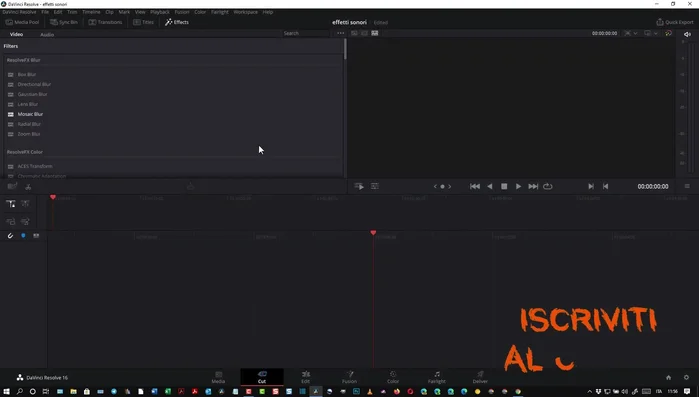The image size is (699, 397).
Task: Toggle loop playback
Action: (x=548, y=186)
